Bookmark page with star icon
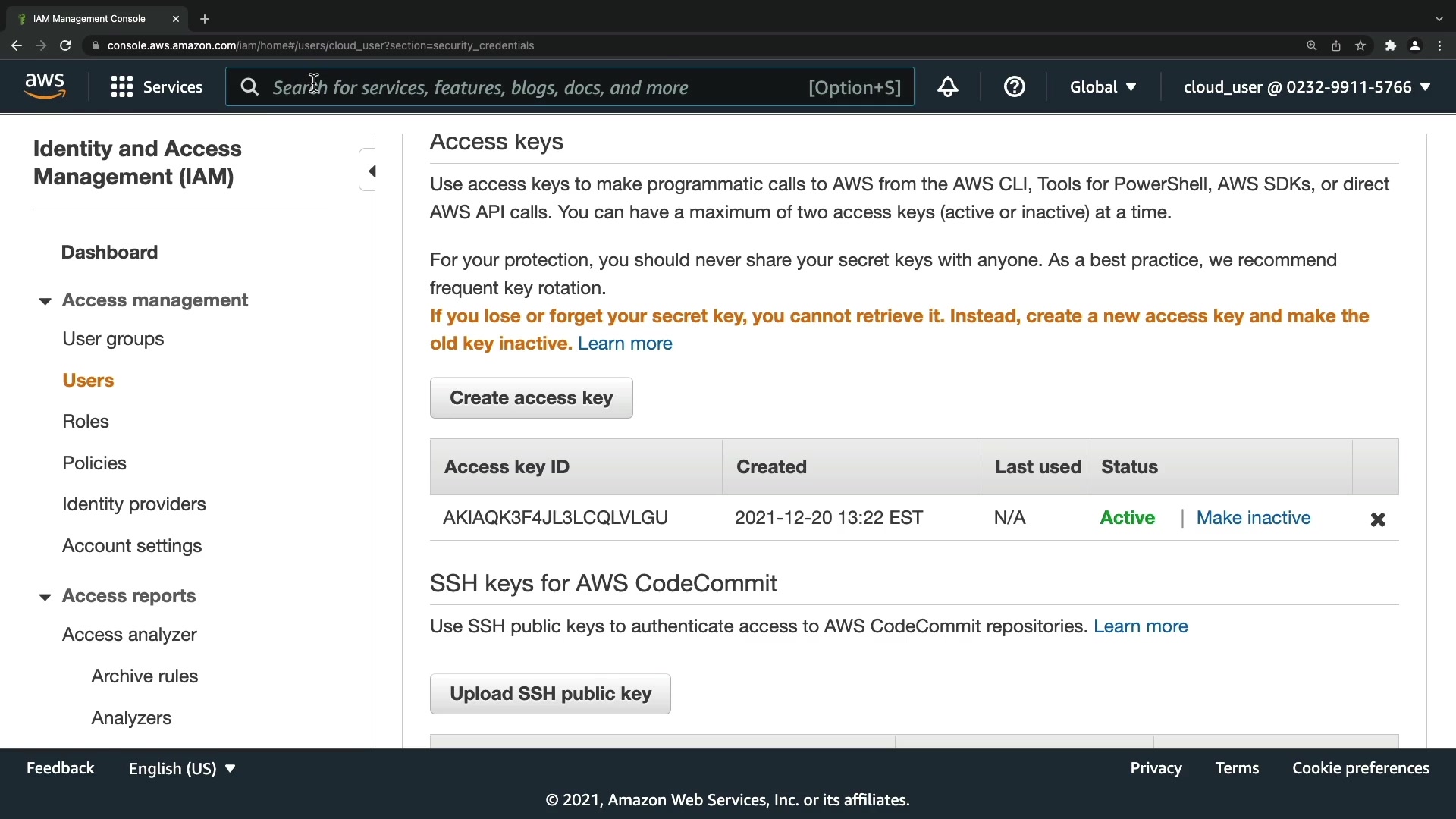Viewport: 1456px width, 819px height. [1360, 45]
